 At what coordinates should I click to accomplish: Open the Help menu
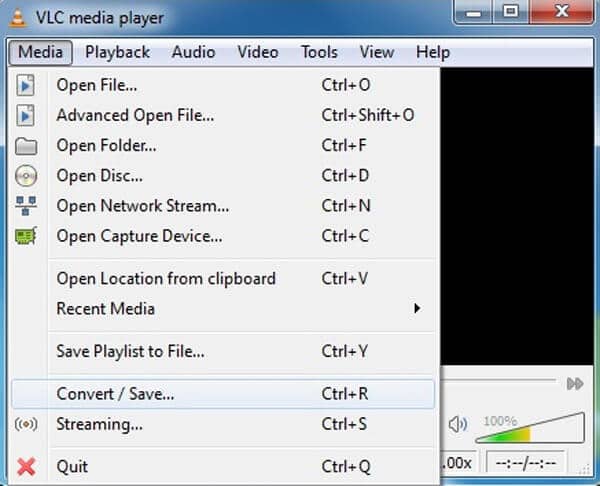[433, 52]
